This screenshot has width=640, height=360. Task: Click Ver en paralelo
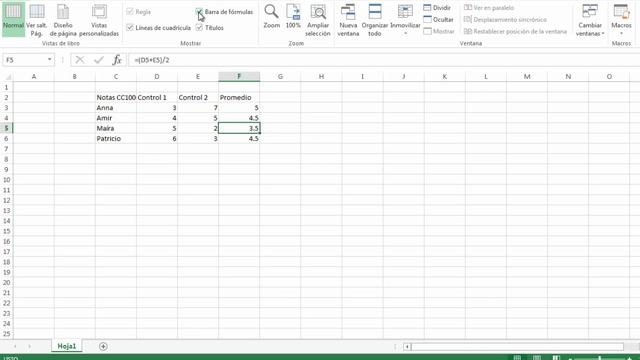click(x=489, y=8)
